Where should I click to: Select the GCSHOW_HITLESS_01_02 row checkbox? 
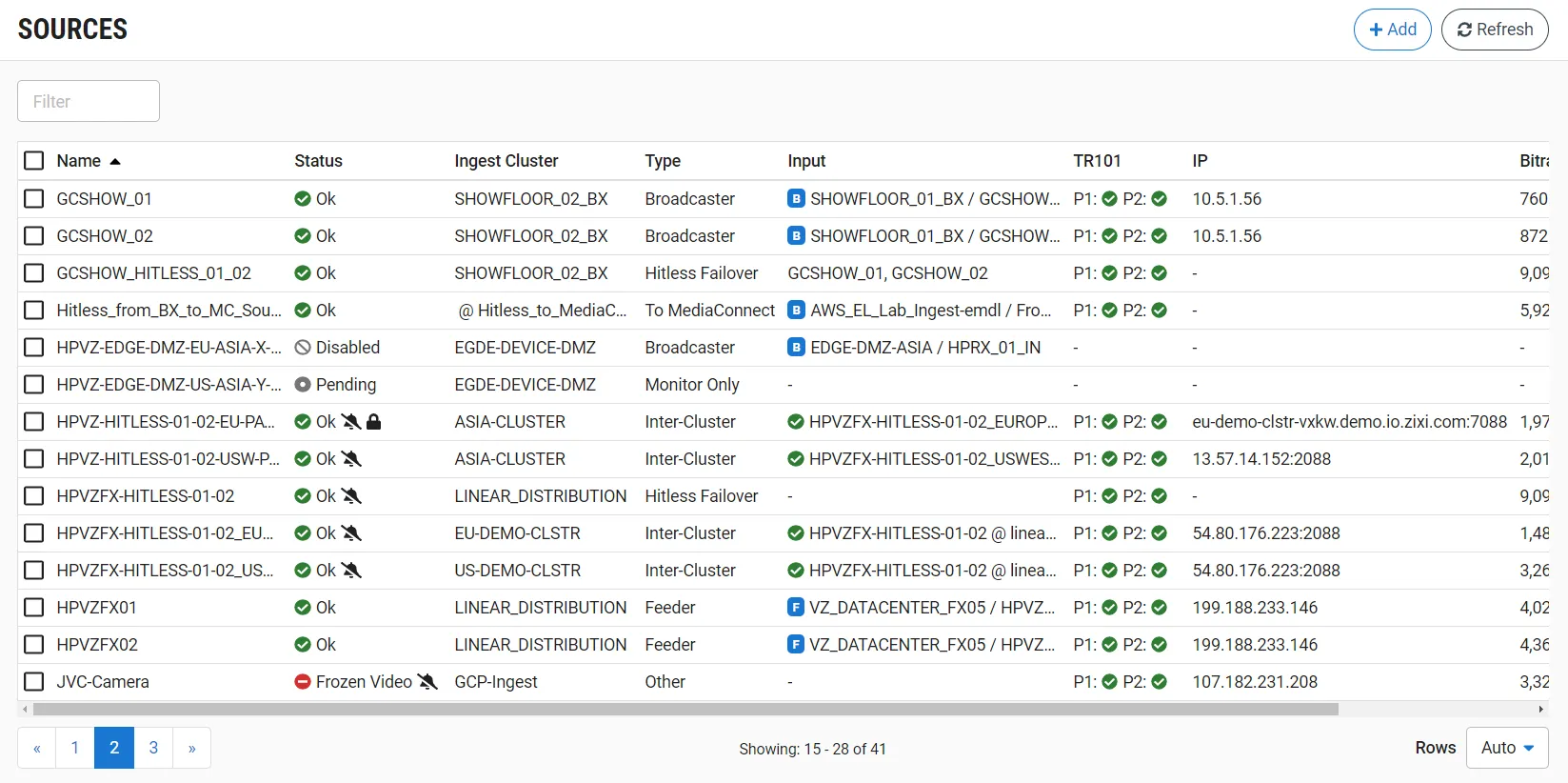pos(34,273)
